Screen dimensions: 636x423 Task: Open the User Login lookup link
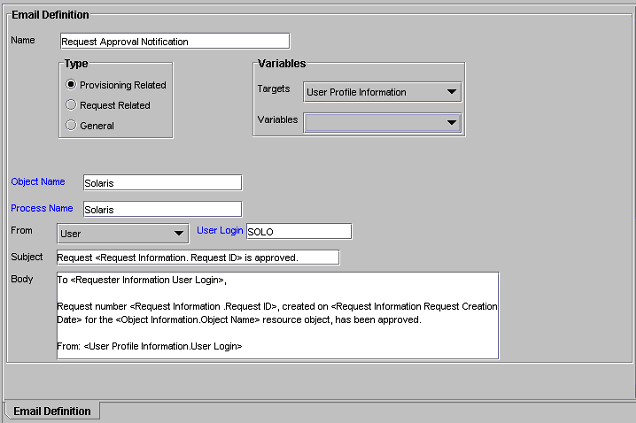click(220, 230)
